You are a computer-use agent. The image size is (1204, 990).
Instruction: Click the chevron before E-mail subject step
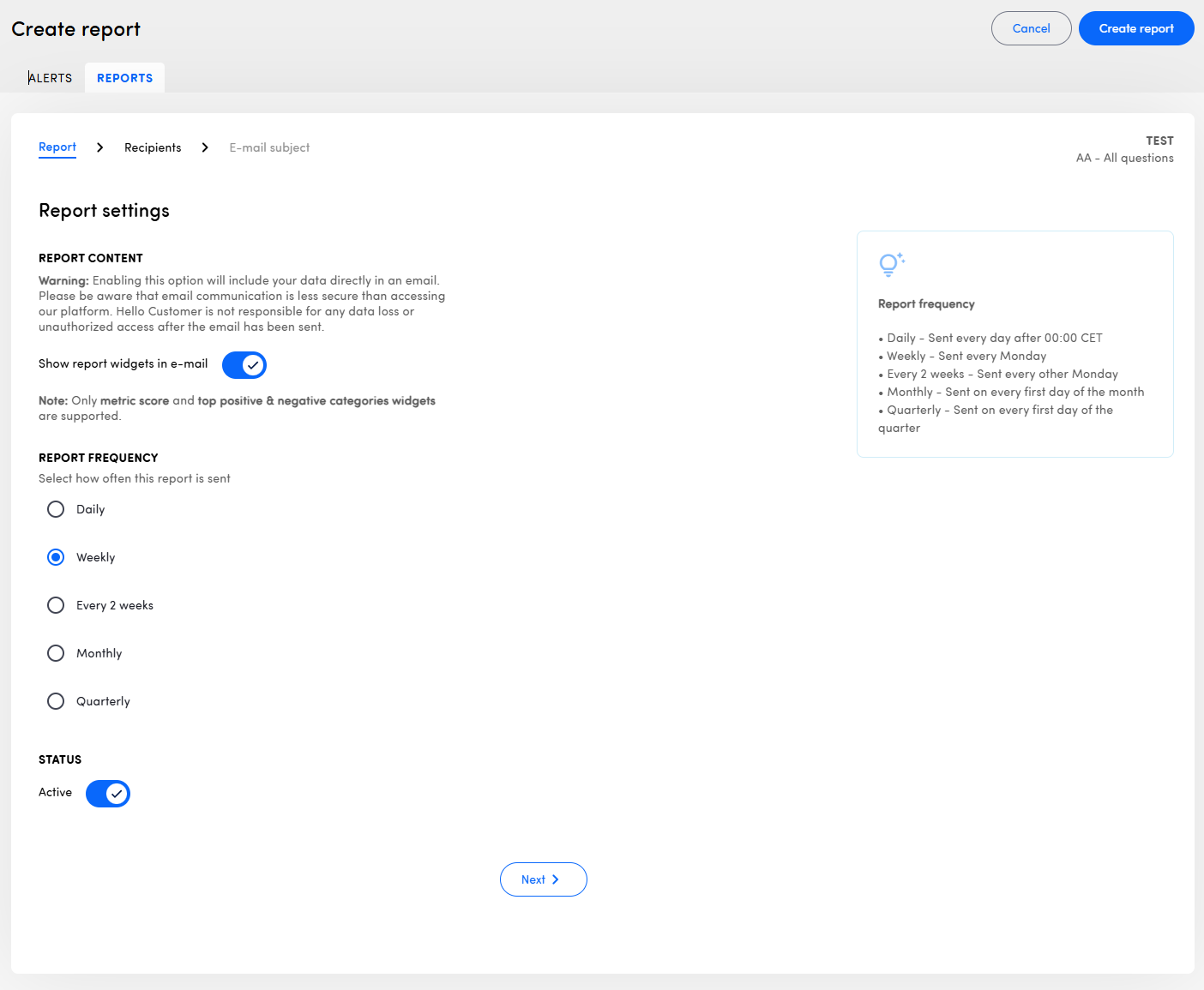(x=205, y=147)
